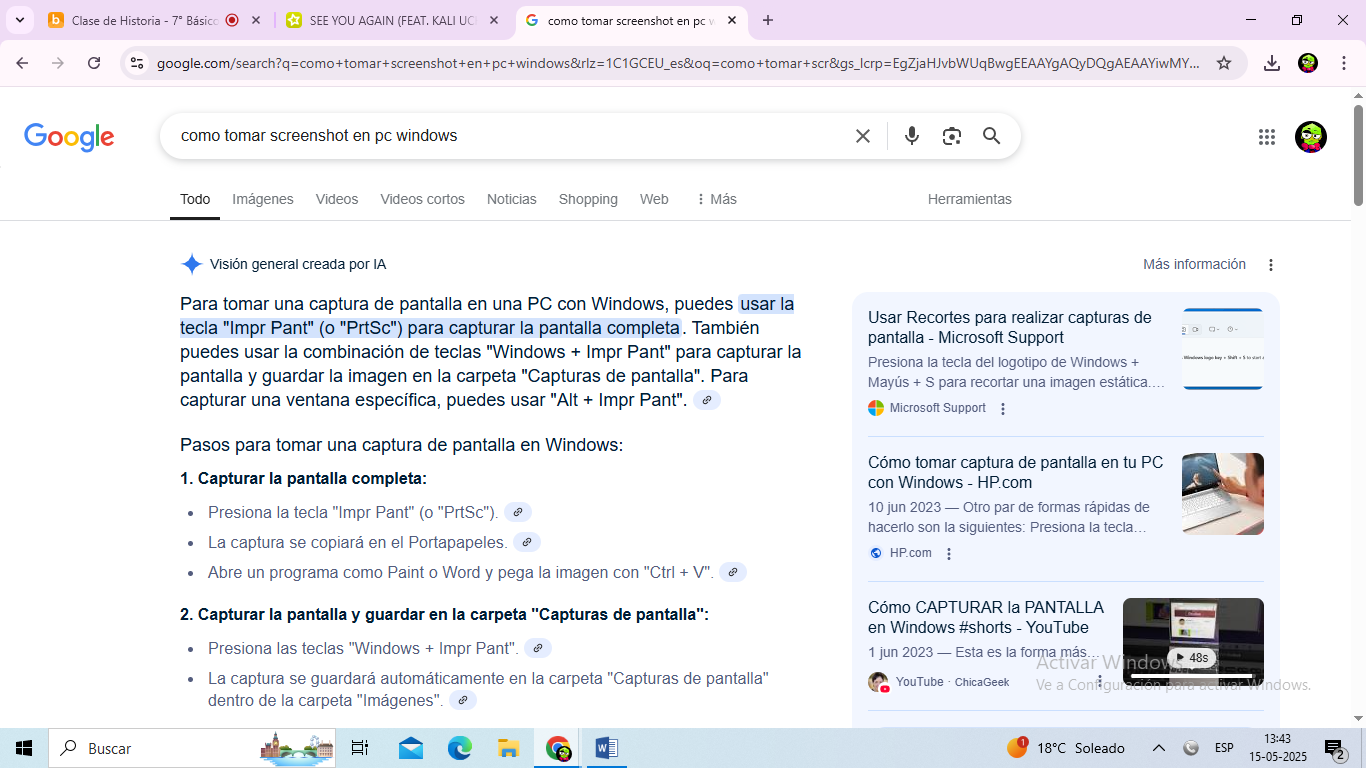Submit search with magnifying glass icon

pos(992,136)
